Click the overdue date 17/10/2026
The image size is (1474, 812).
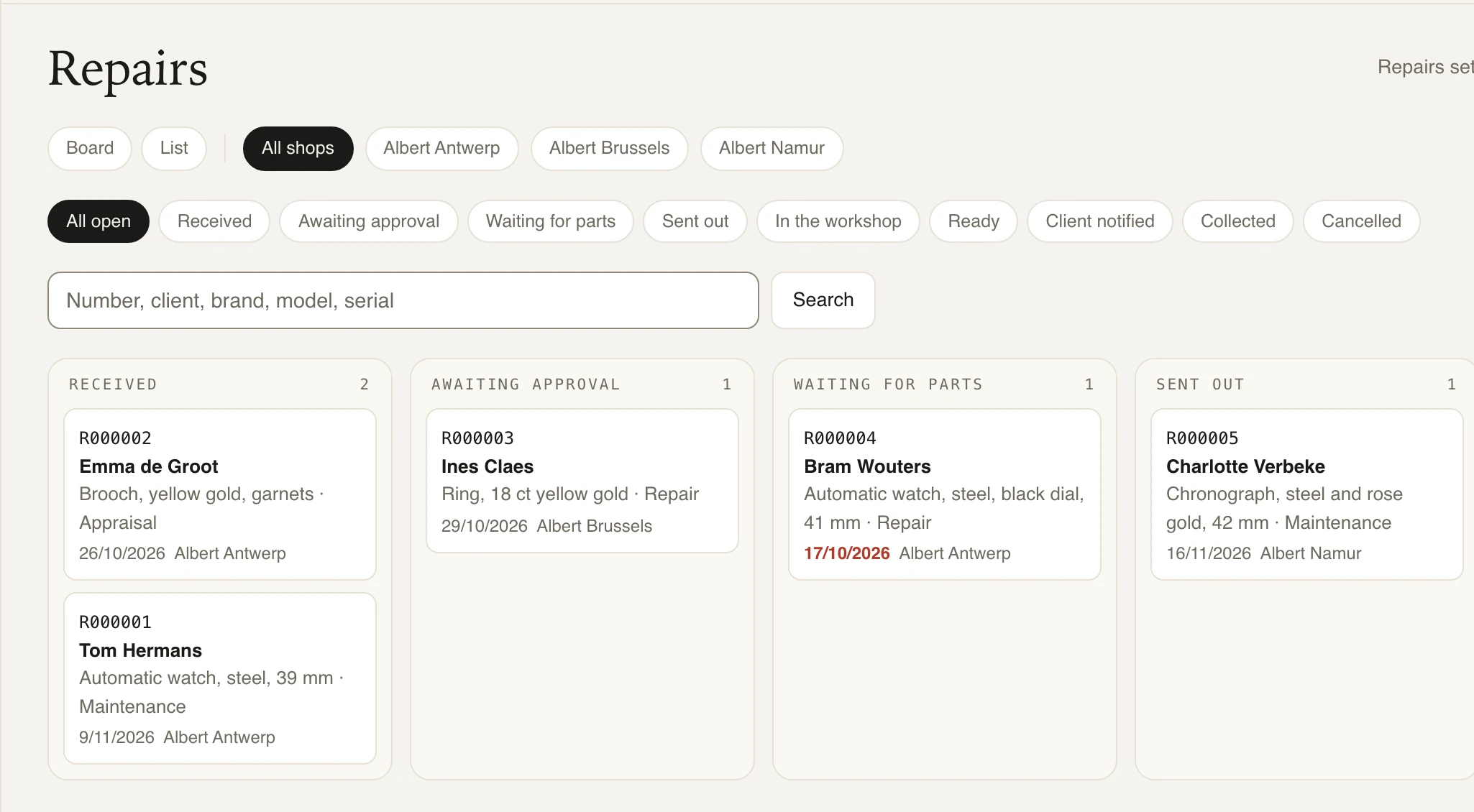coord(847,553)
